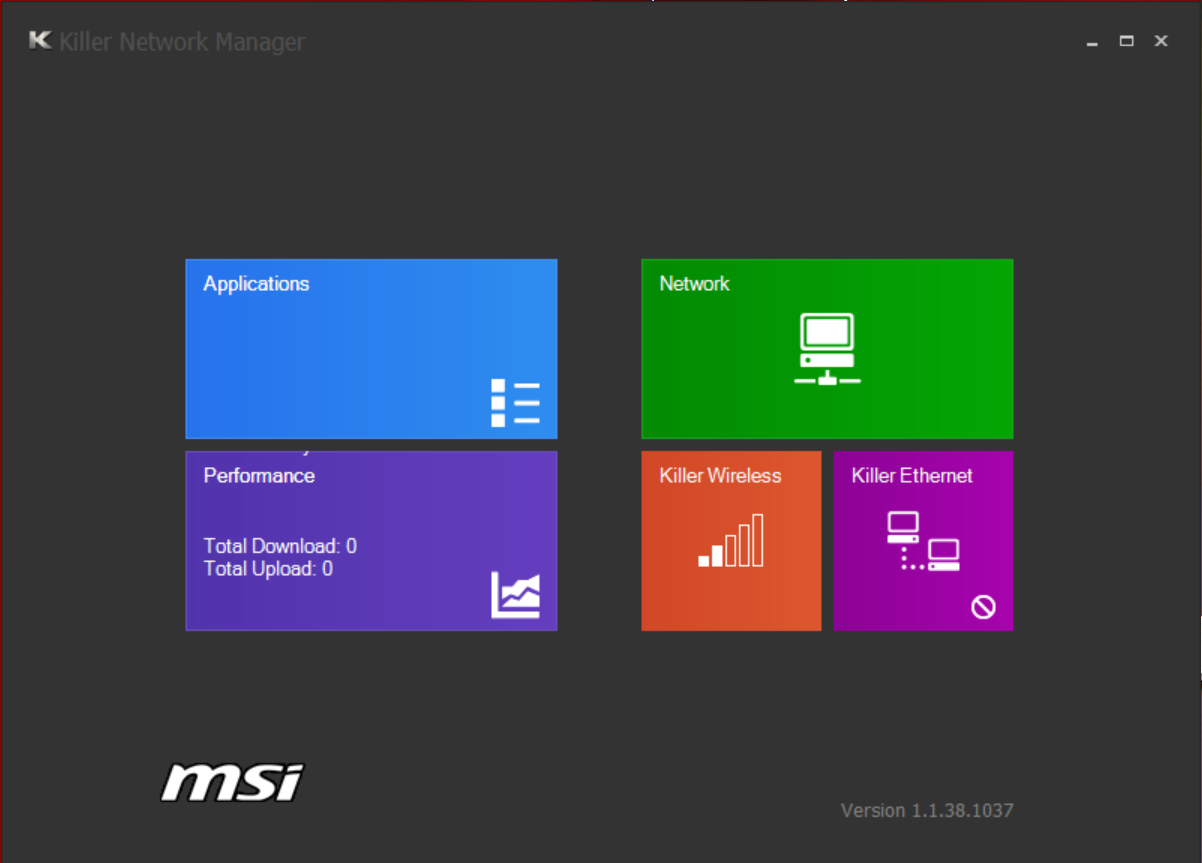Close the Killer Network Manager window
Viewport: 1202px width, 863px height.
(1161, 41)
